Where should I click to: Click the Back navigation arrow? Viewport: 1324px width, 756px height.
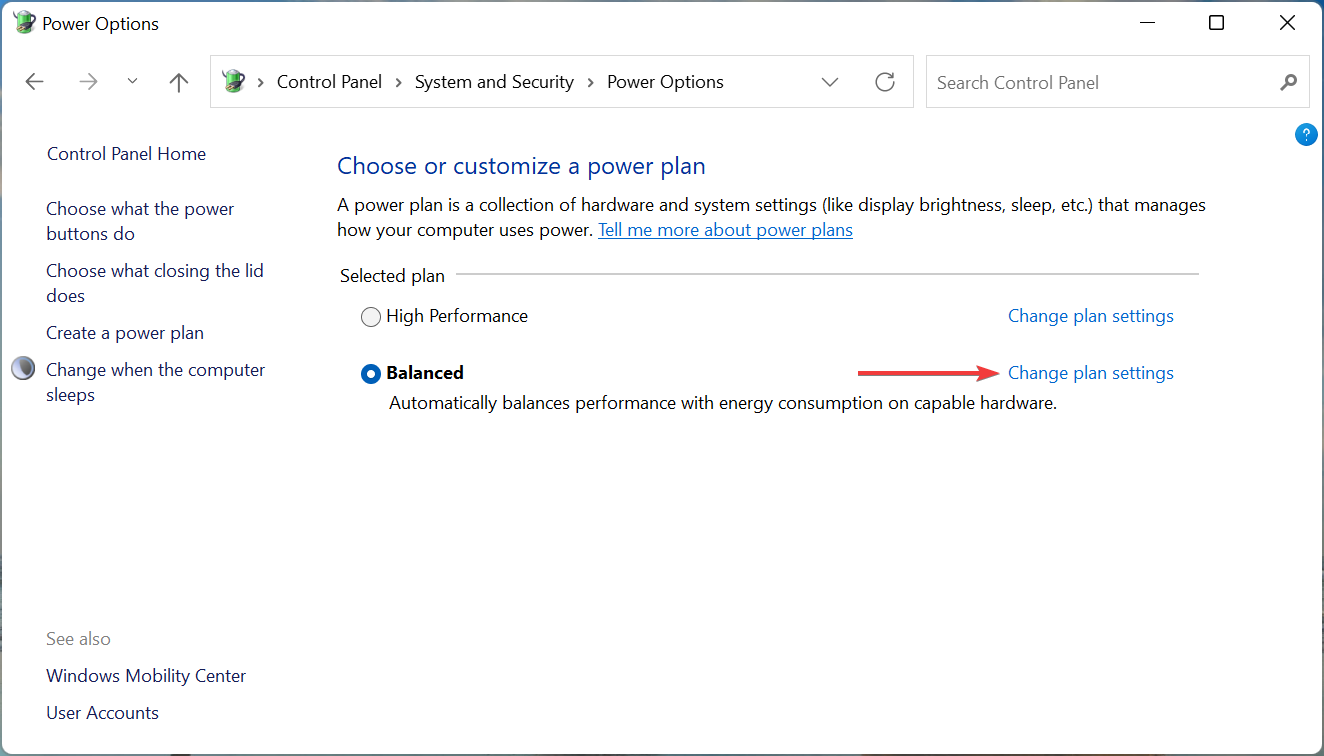35,82
